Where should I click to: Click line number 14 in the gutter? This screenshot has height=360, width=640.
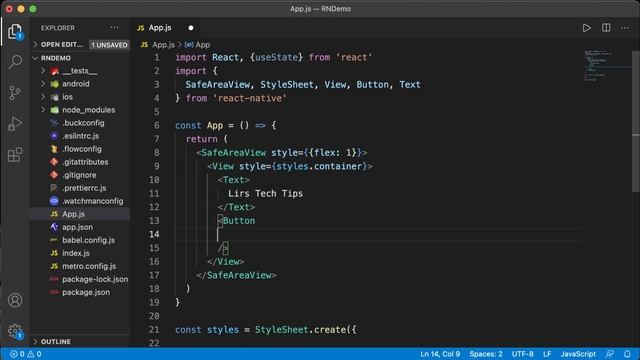(154, 234)
